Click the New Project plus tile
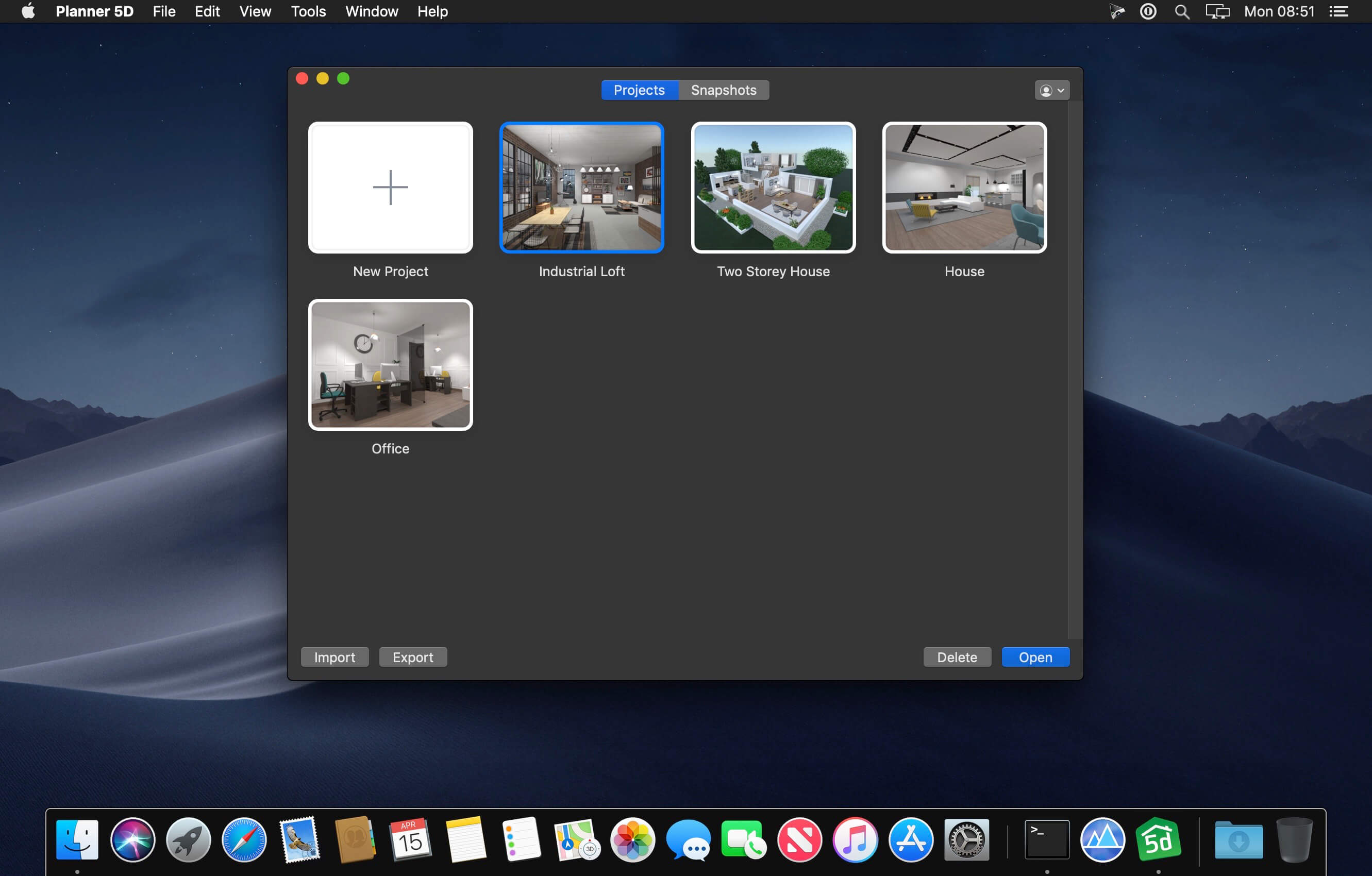 390,188
